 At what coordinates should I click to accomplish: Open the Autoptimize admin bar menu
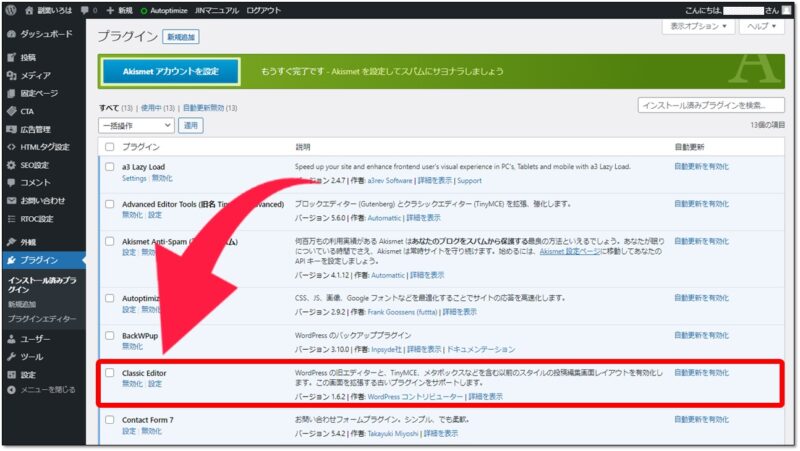[x=164, y=10]
